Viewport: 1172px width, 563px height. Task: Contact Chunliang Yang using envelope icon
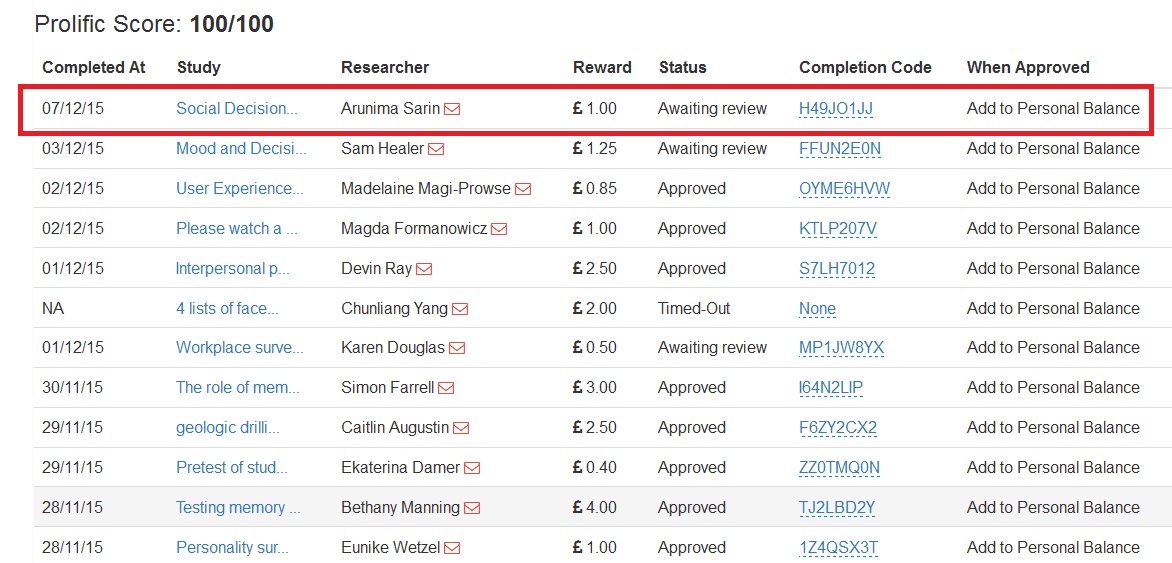coord(460,309)
